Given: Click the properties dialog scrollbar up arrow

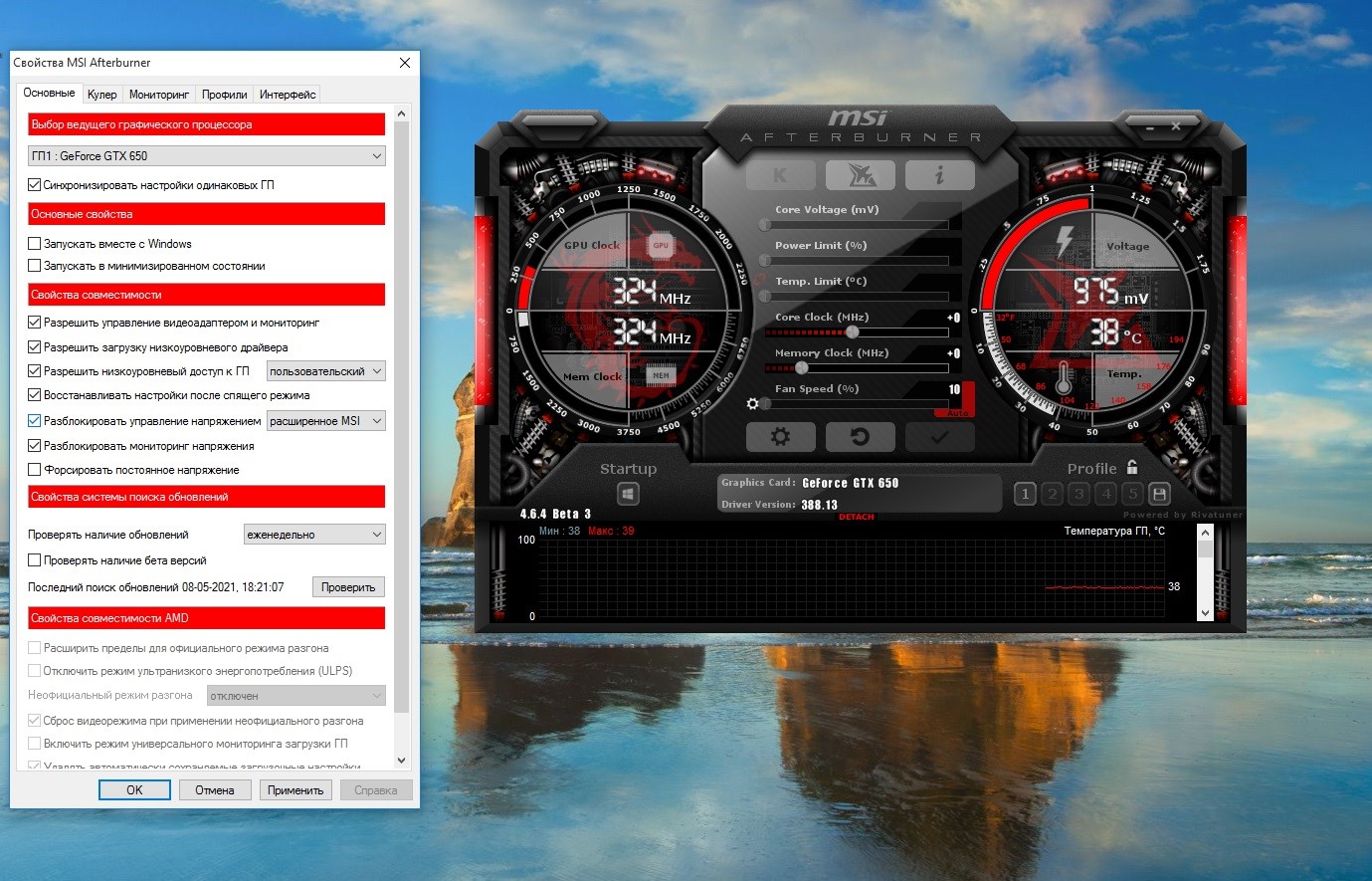Looking at the screenshot, I should (402, 113).
